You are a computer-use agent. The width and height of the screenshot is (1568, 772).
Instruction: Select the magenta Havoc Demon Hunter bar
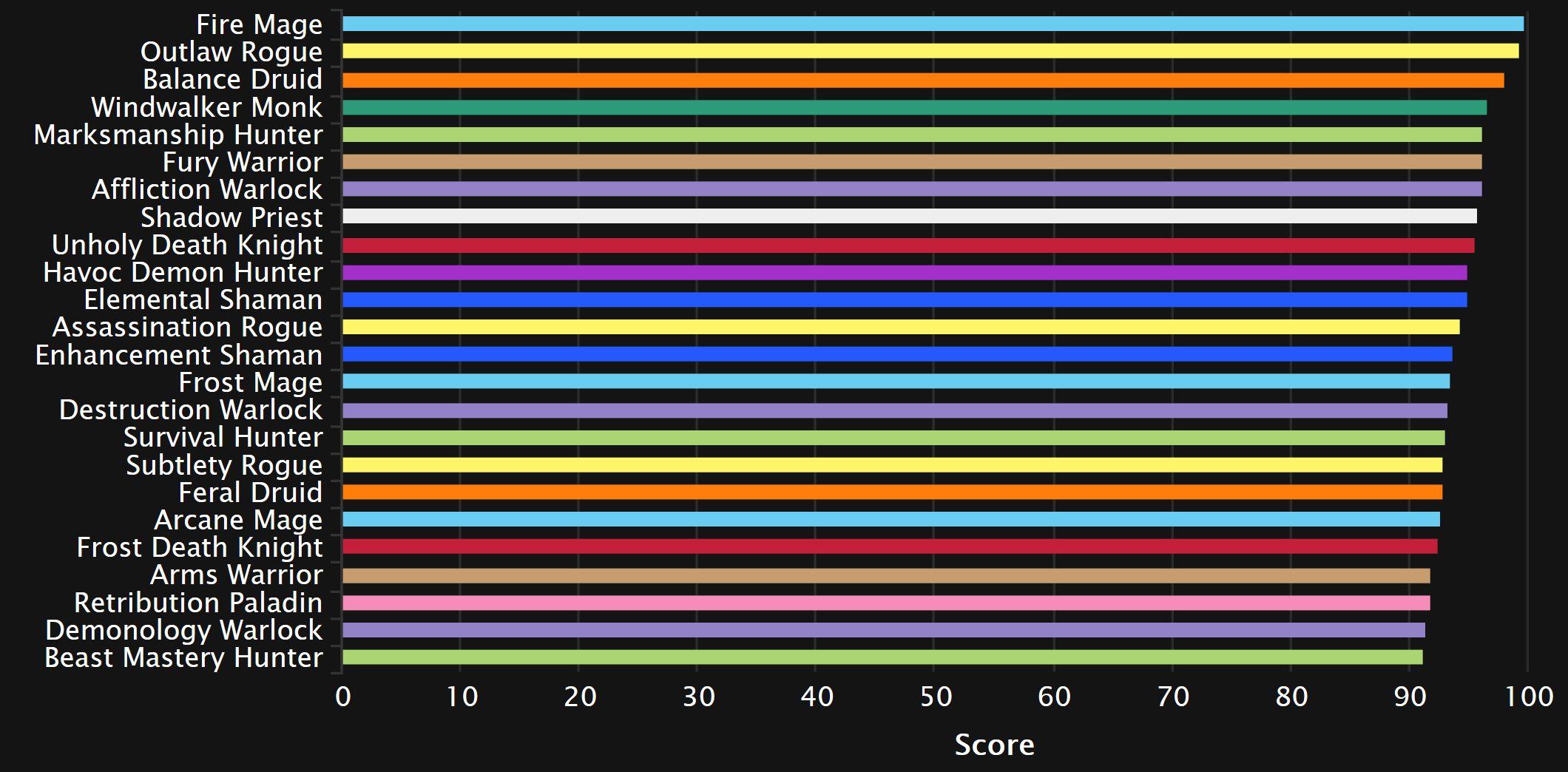click(905, 272)
